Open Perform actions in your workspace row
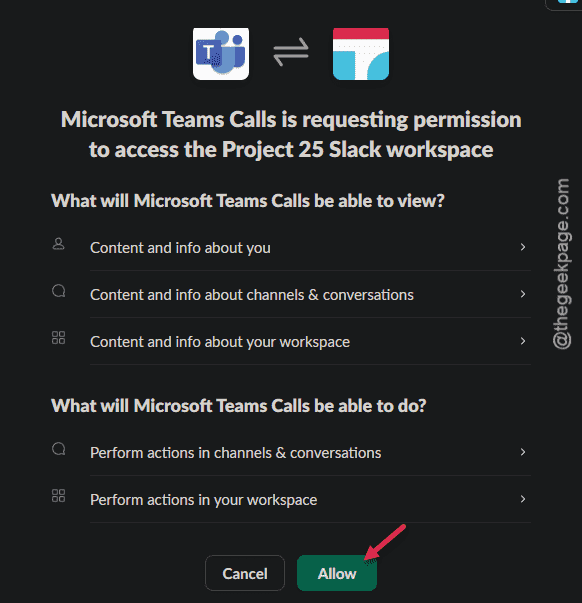 coord(291,499)
